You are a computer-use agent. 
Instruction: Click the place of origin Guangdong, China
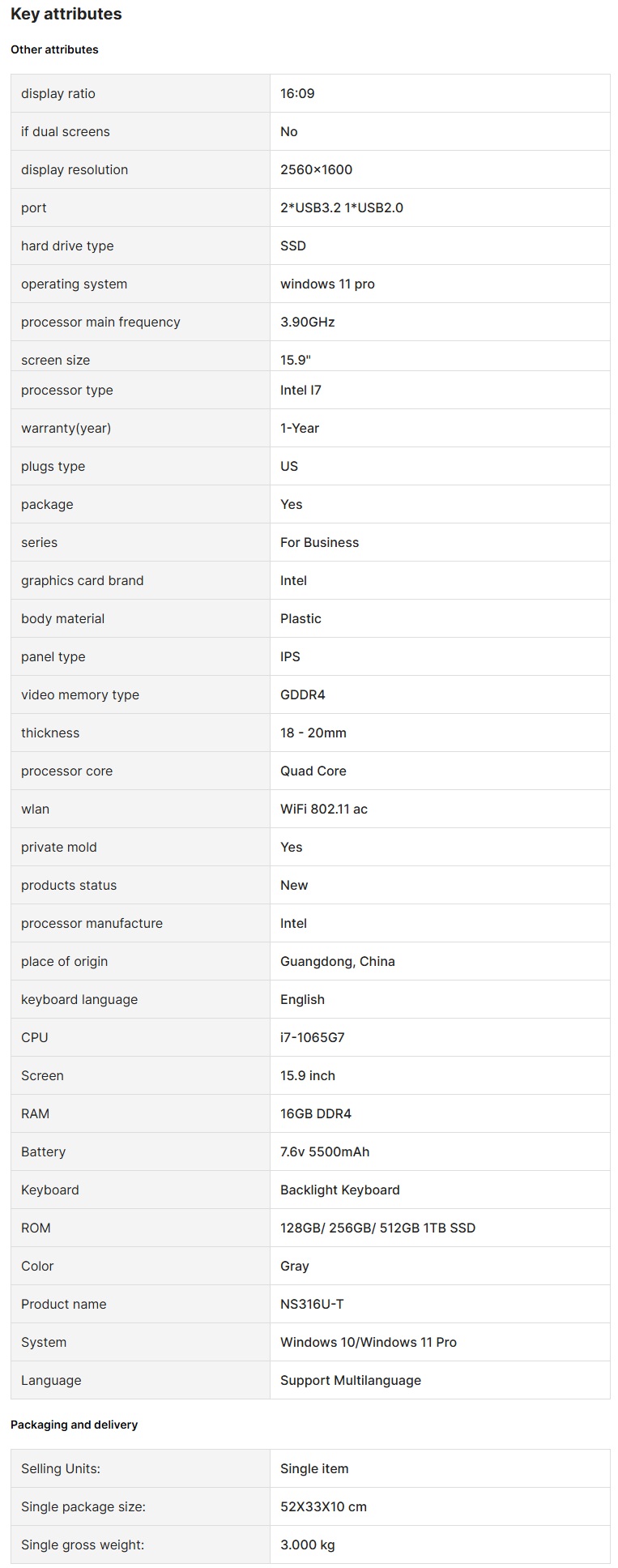pyautogui.click(x=337, y=961)
